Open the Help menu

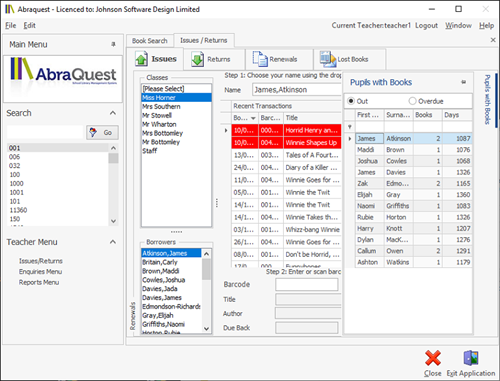[x=486, y=25]
